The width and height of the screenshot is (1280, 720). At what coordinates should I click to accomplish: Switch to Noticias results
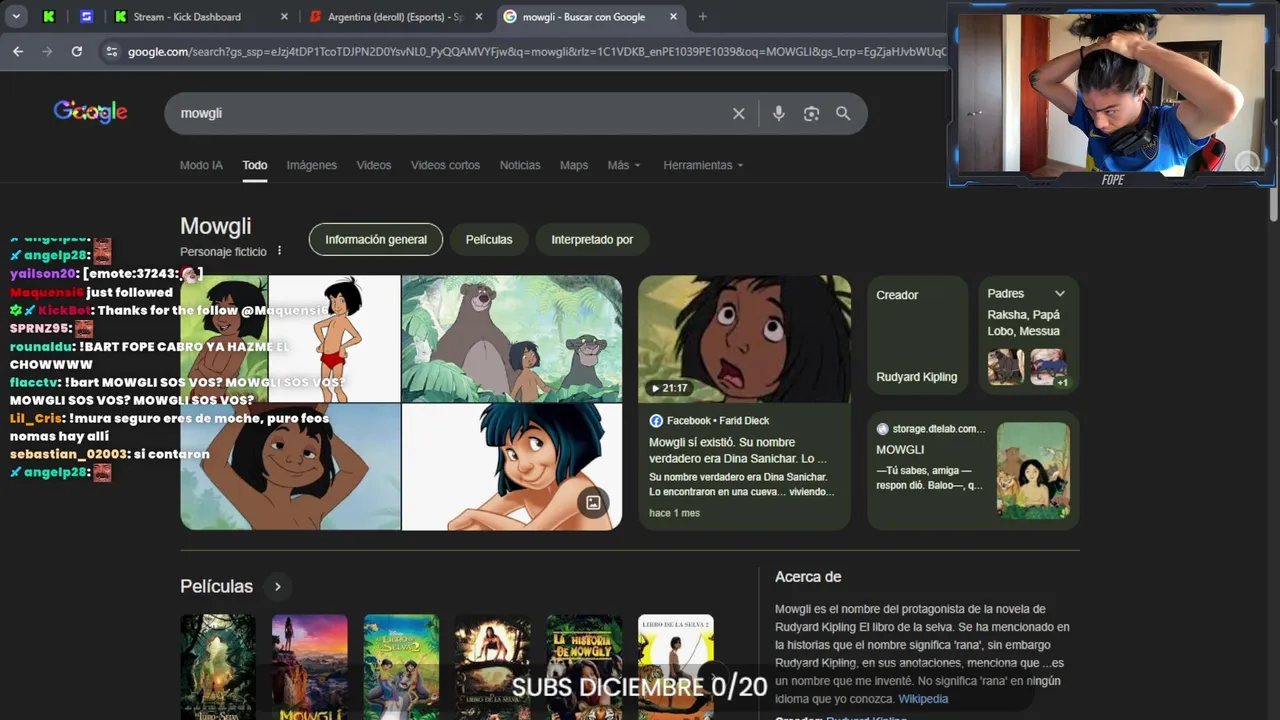pos(520,165)
